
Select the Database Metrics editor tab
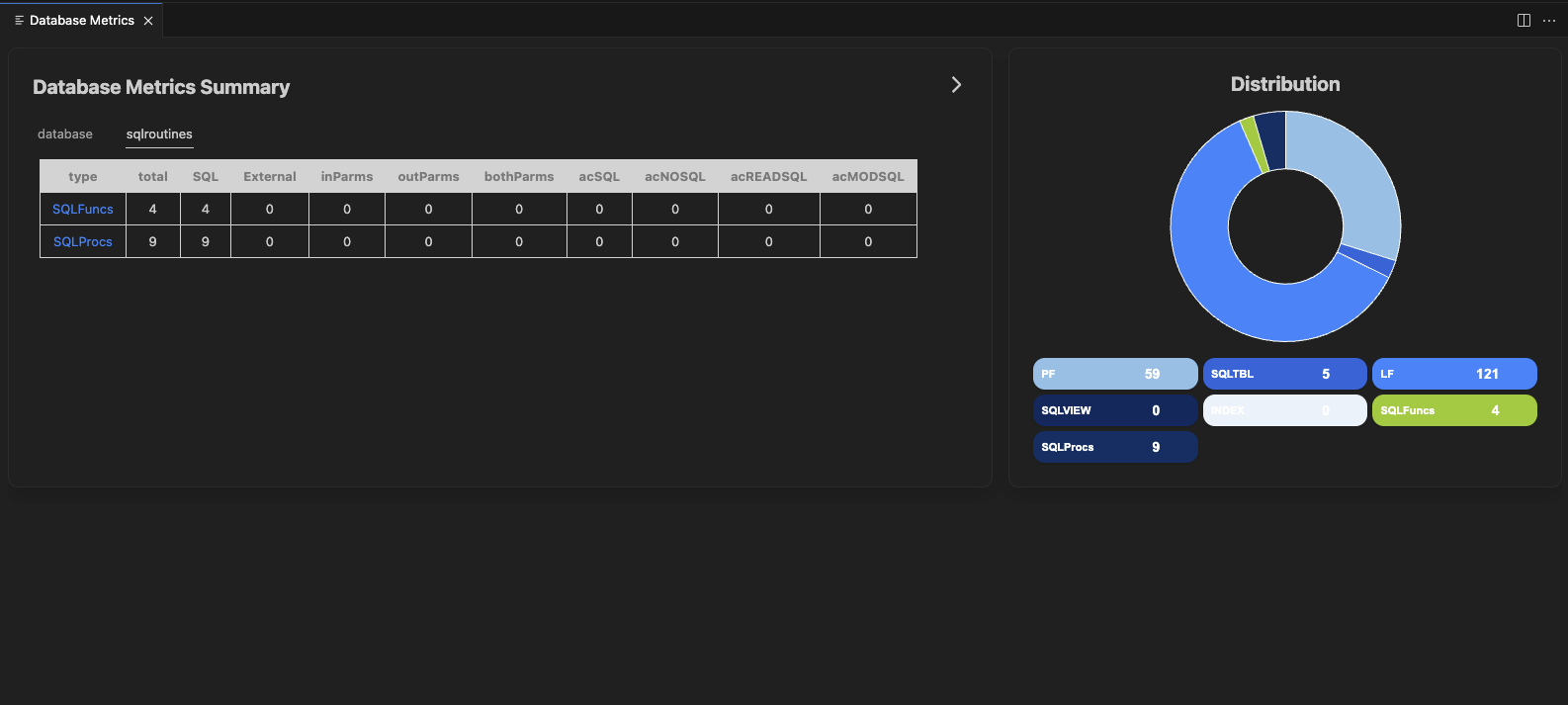(81, 21)
